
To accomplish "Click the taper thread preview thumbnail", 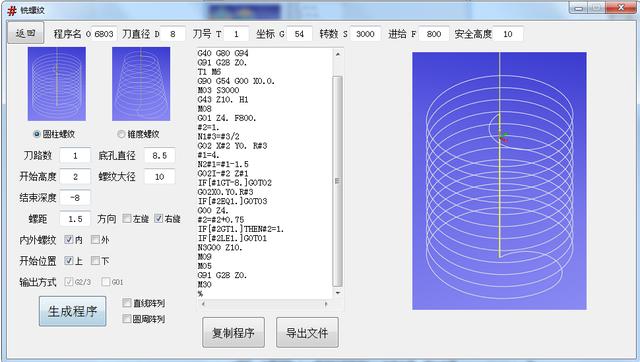I will (141, 84).
